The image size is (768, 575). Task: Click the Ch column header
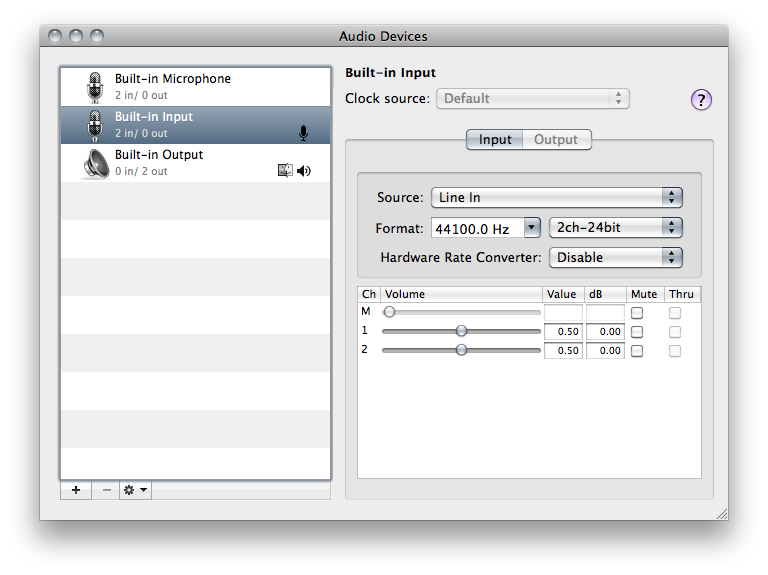[369, 294]
